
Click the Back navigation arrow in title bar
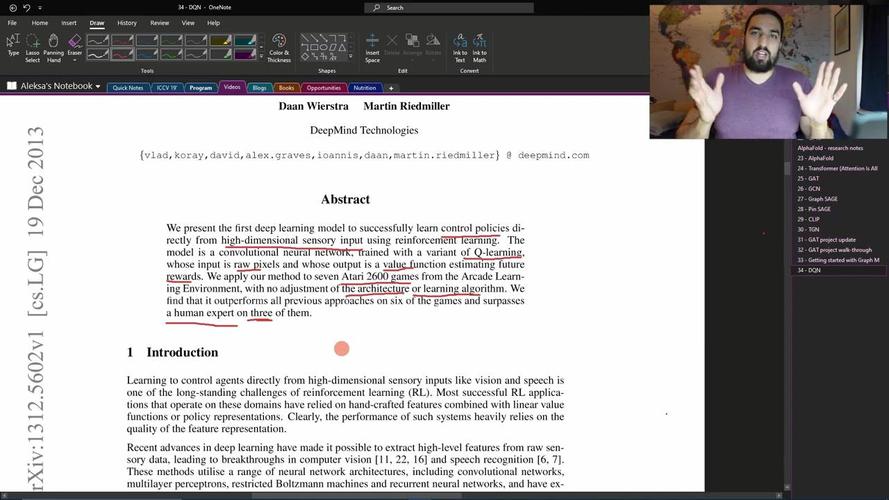12,7
